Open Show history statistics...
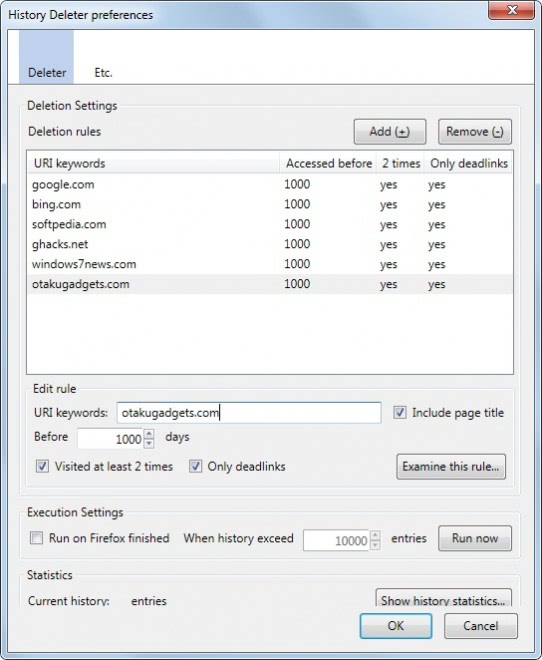 pos(444,598)
